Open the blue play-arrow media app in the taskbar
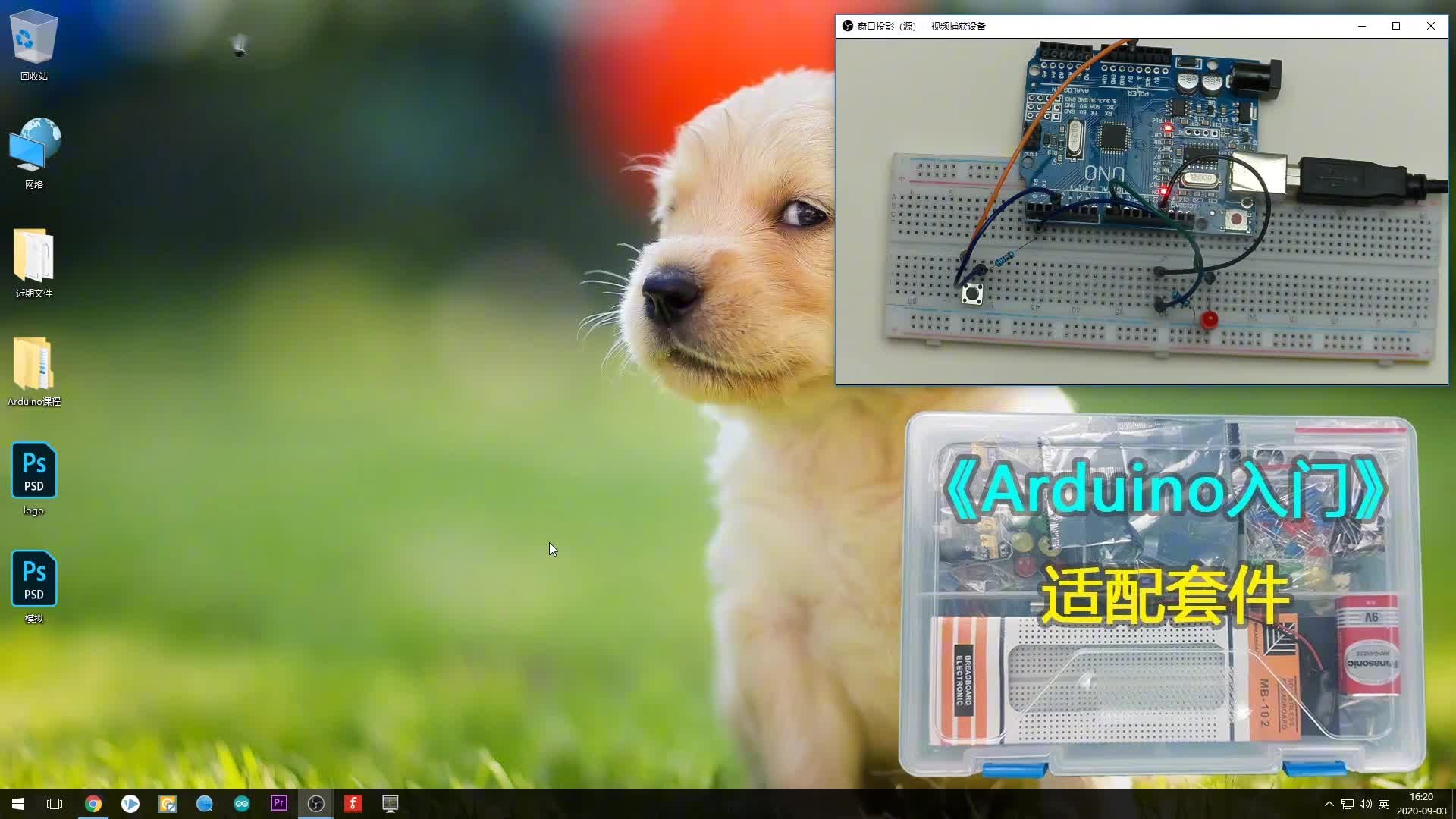Viewport: 1456px width, 819px height. click(x=130, y=804)
